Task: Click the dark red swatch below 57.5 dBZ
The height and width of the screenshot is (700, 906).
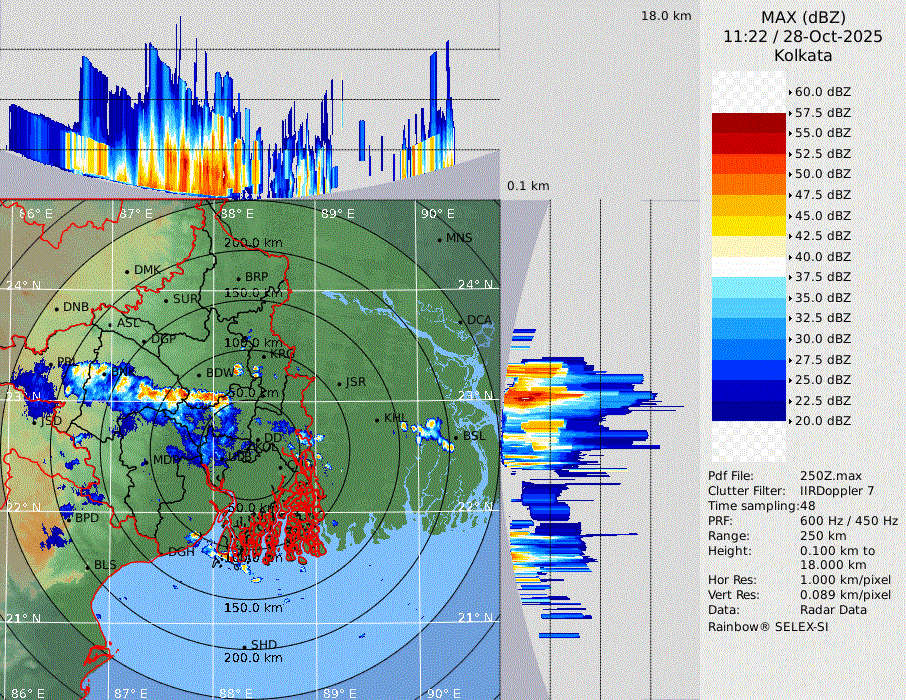Action: click(x=749, y=123)
